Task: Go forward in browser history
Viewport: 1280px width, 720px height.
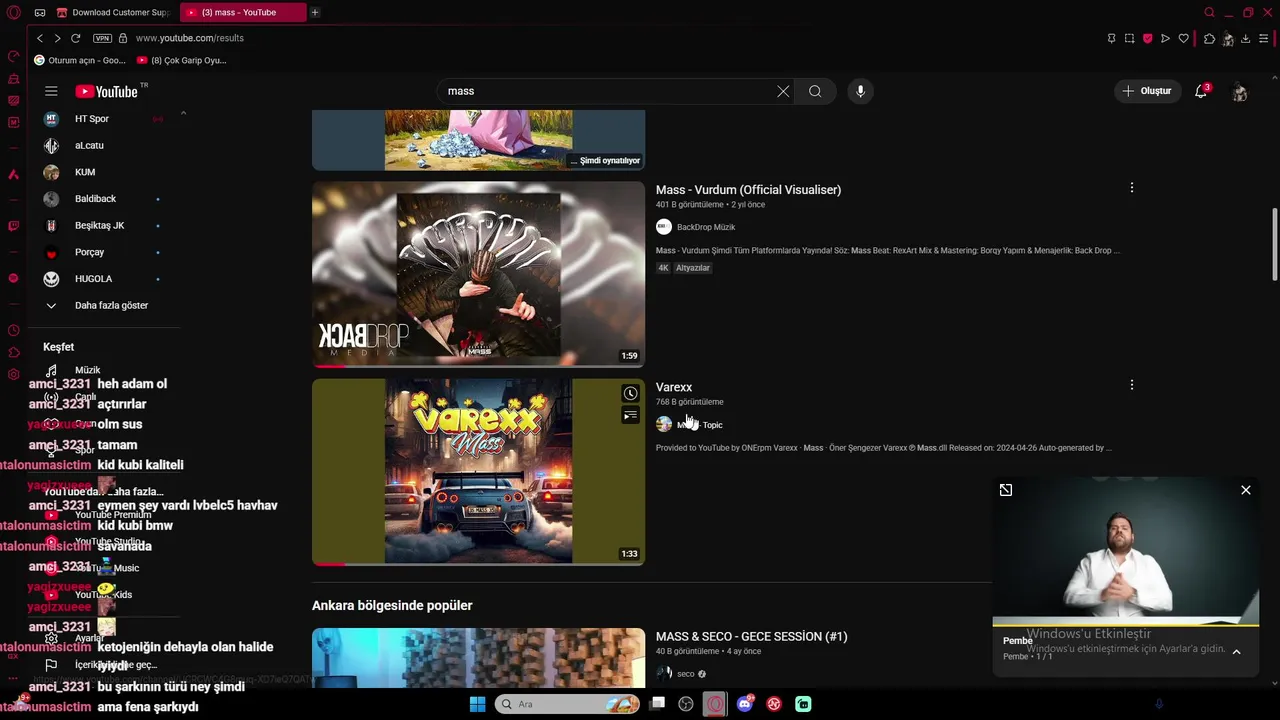Action: 57,38
